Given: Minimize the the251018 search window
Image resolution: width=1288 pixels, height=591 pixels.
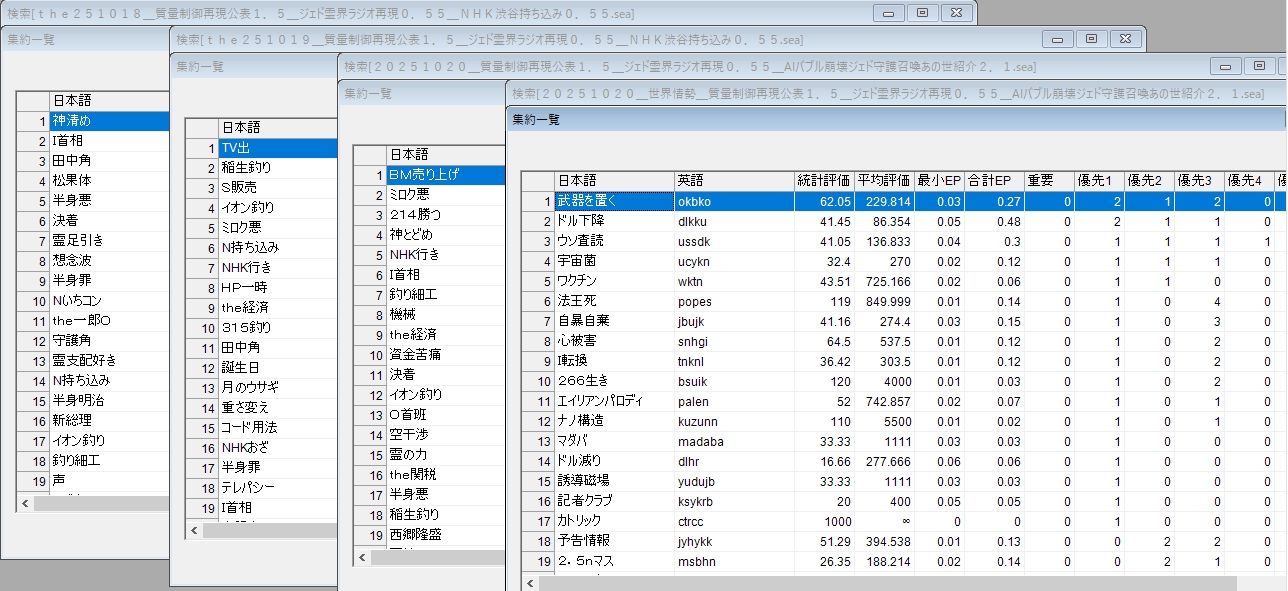Looking at the screenshot, I should tap(888, 12).
